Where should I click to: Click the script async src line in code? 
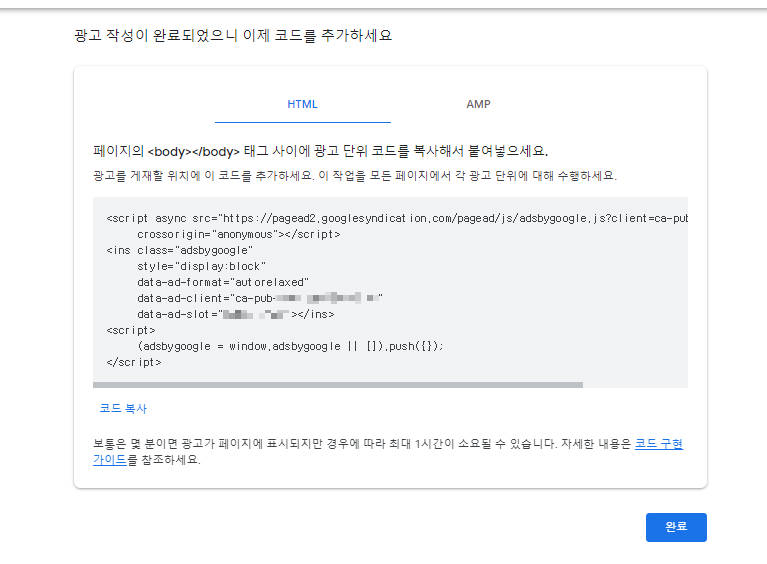[397, 218]
